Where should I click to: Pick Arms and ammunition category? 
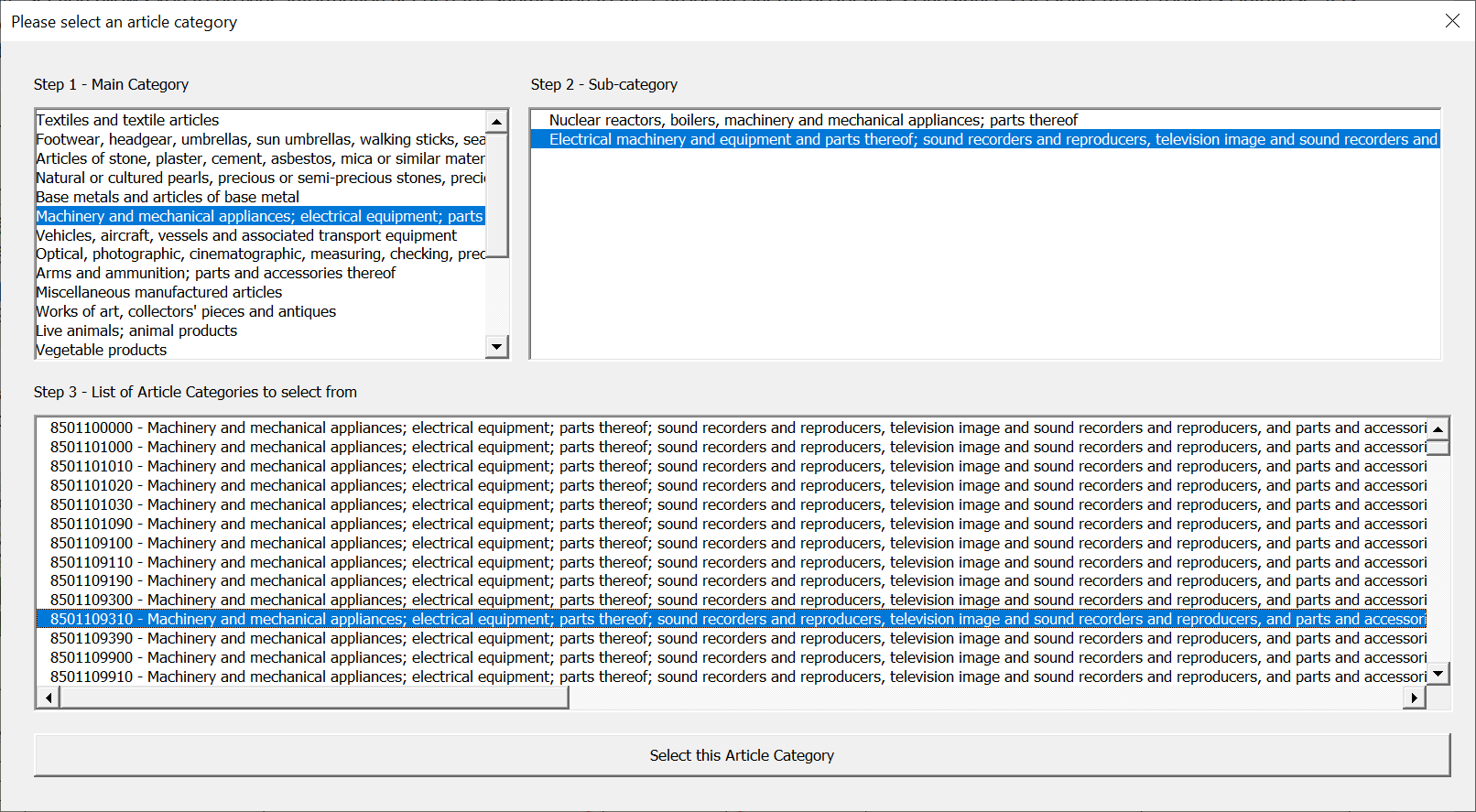point(216,273)
